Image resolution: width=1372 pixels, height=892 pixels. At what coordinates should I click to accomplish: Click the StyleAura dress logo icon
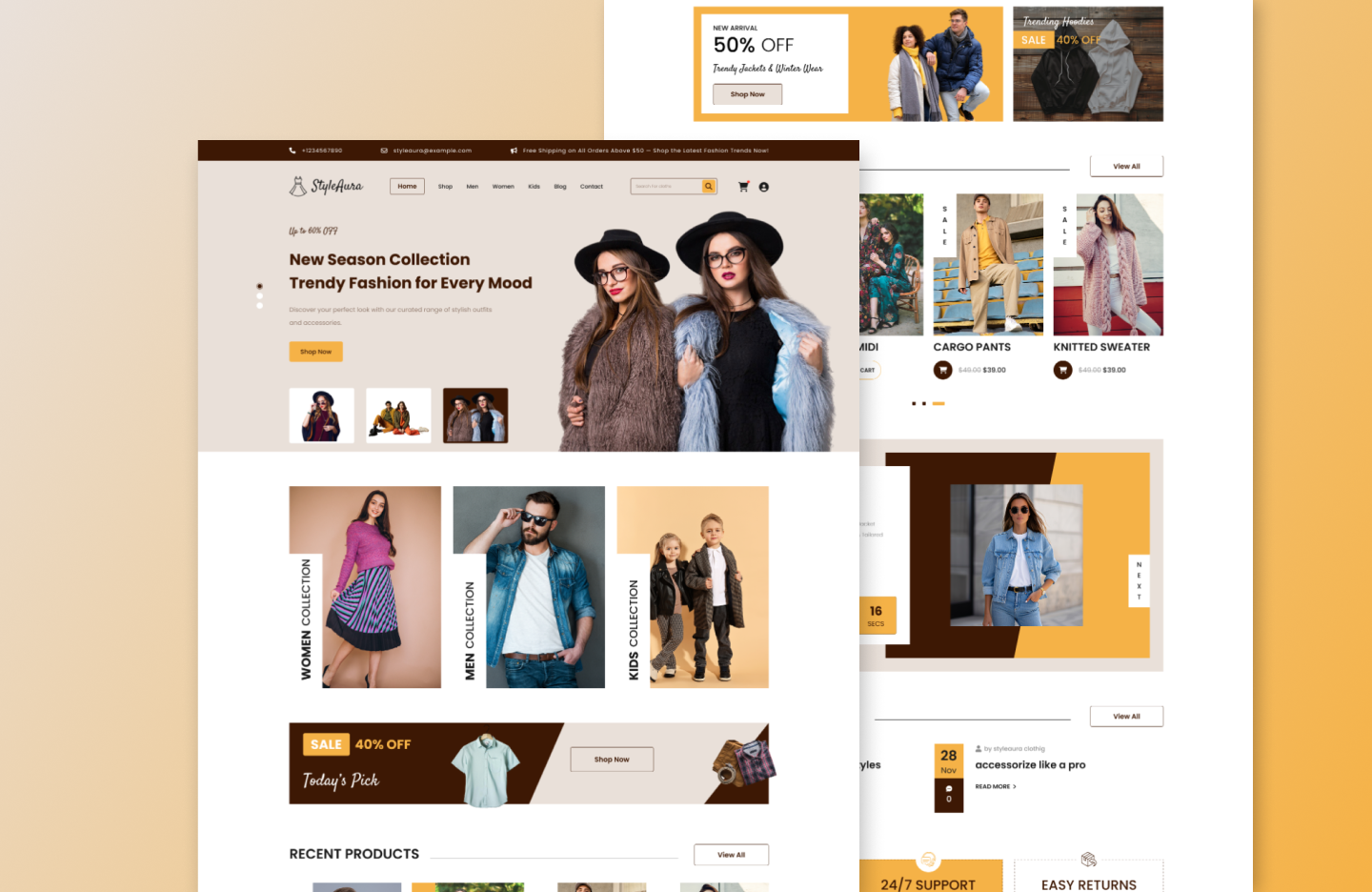click(x=296, y=186)
